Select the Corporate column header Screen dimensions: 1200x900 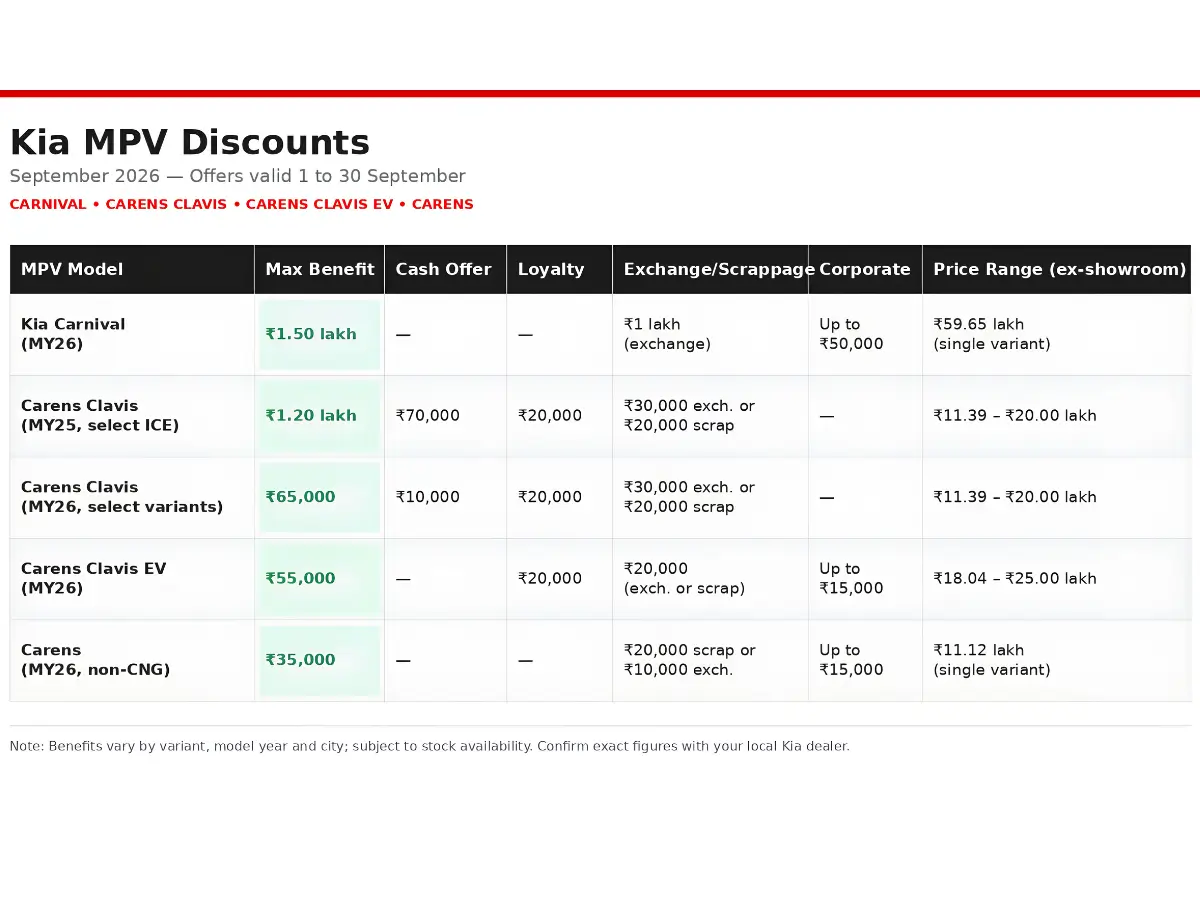click(865, 269)
